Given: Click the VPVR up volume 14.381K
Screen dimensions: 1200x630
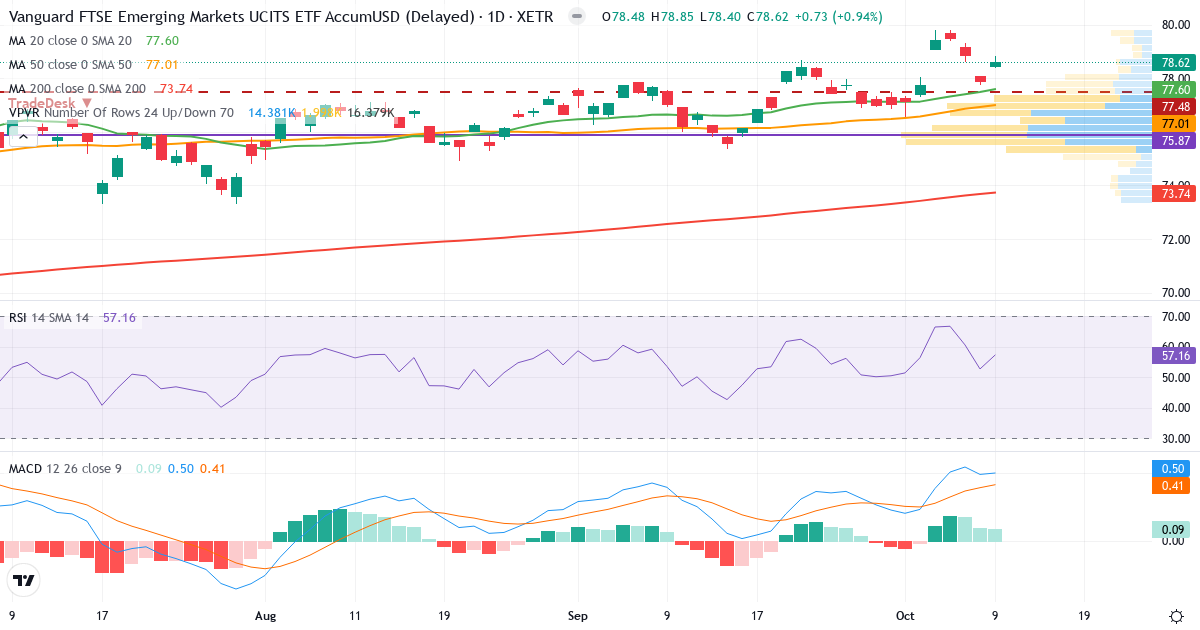Looking at the screenshot, I should click(x=272, y=113).
